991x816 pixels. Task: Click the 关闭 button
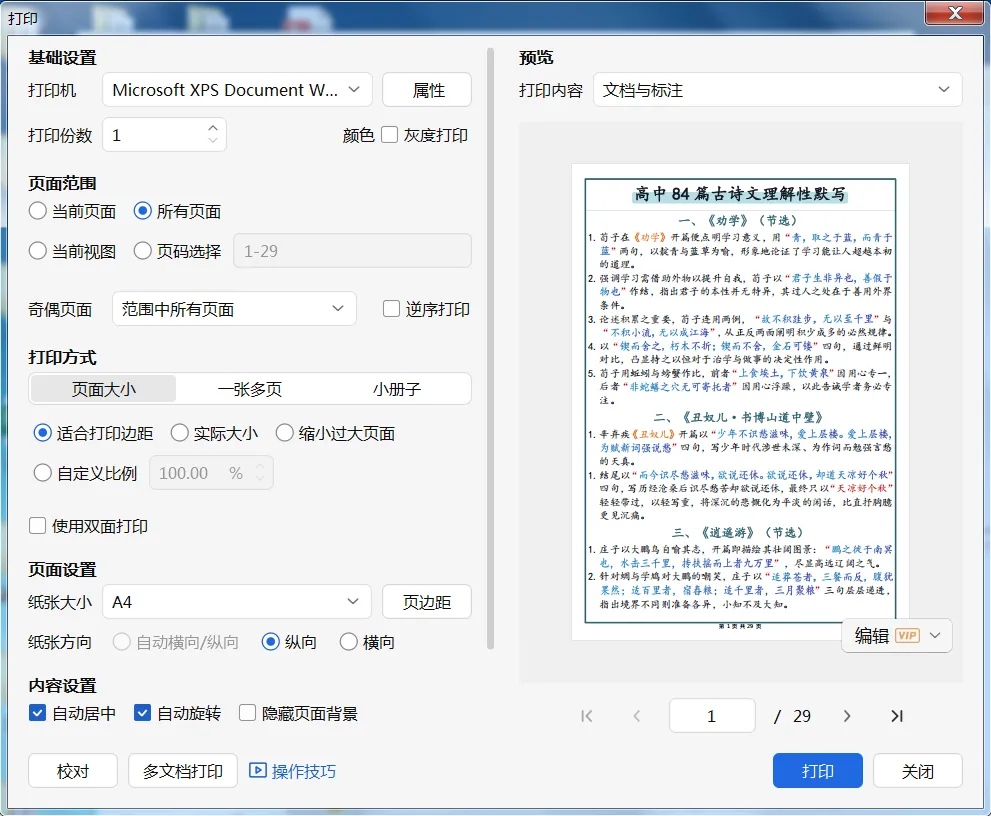click(917, 770)
